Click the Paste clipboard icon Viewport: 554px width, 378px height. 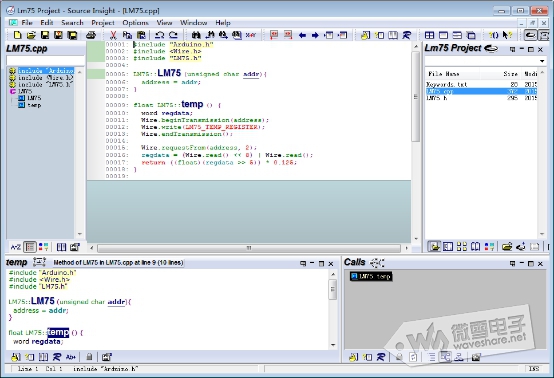pos(141,35)
